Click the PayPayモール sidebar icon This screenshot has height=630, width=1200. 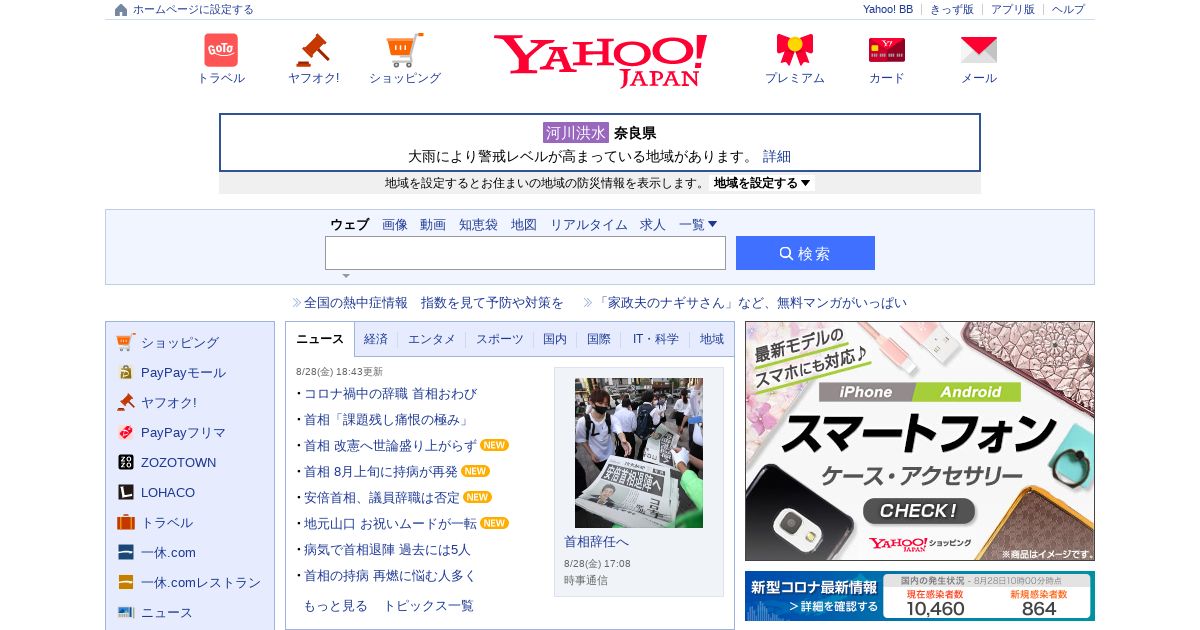(x=126, y=372)
